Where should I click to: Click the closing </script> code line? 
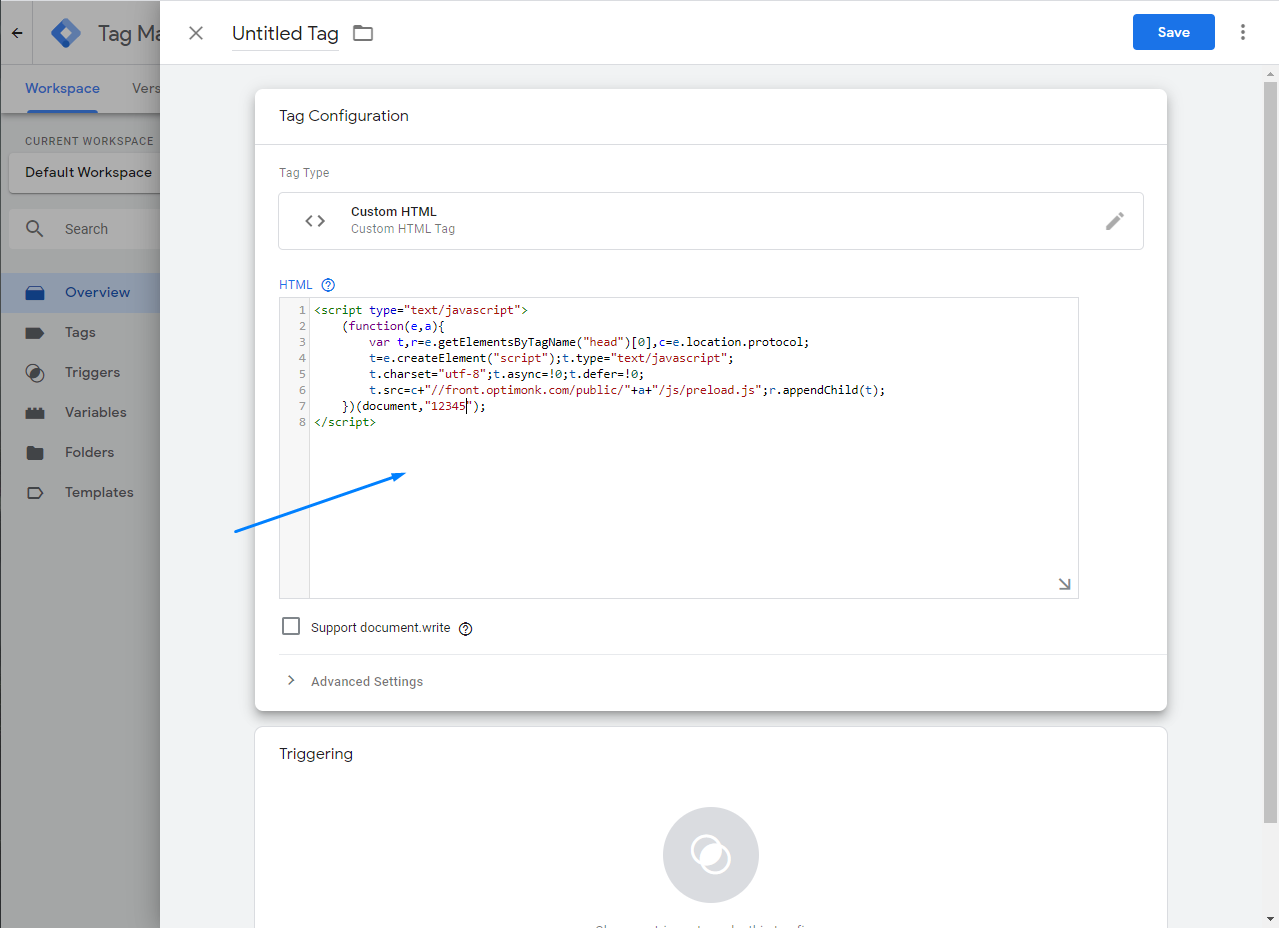click(x=345, y=422)
